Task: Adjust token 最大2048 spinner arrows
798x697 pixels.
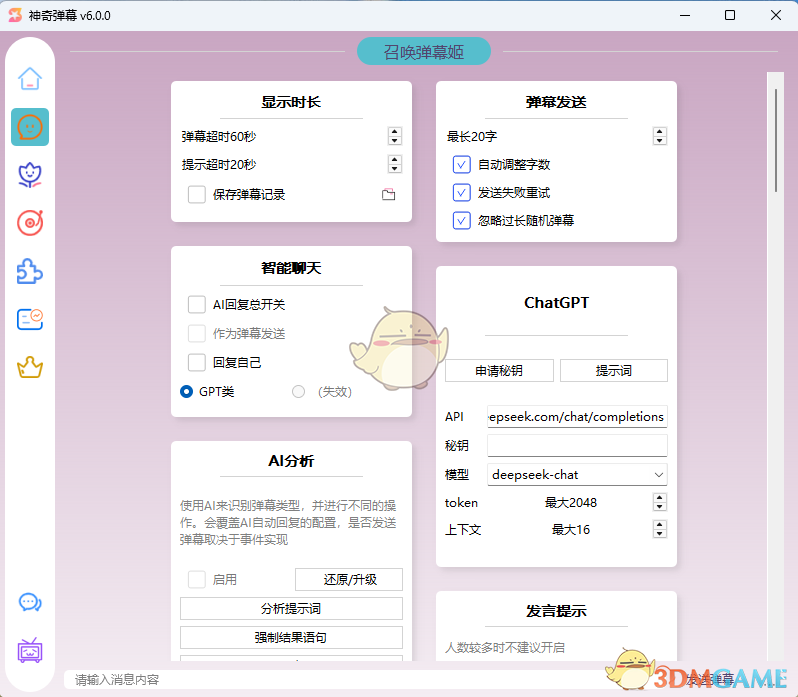Action: click(x=660, y=502)
